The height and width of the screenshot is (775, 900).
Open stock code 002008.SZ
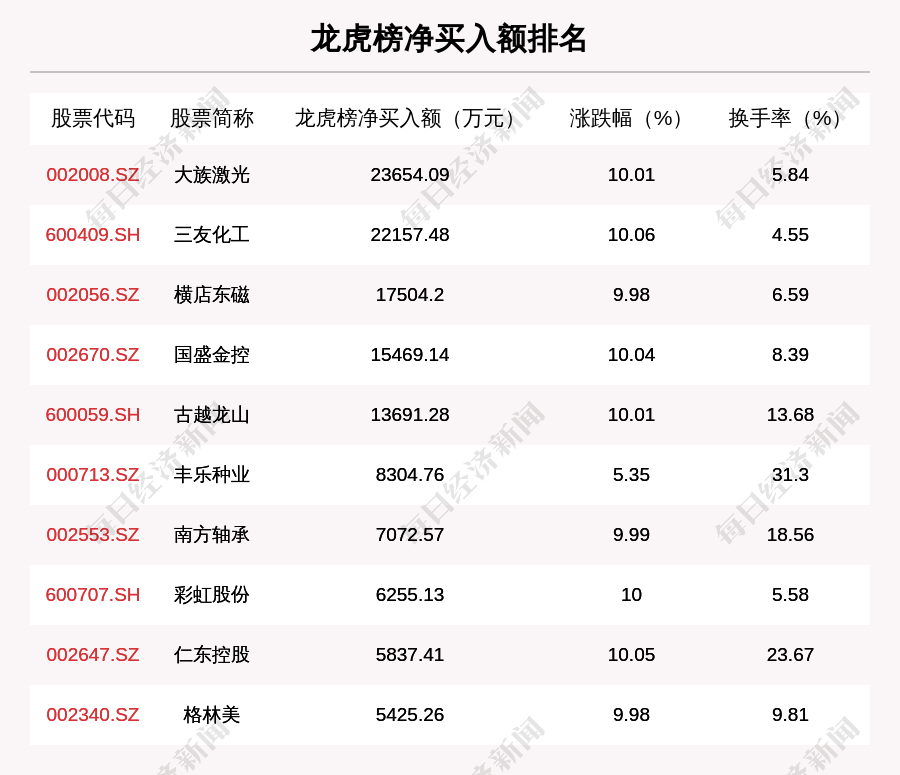point(93,175)
